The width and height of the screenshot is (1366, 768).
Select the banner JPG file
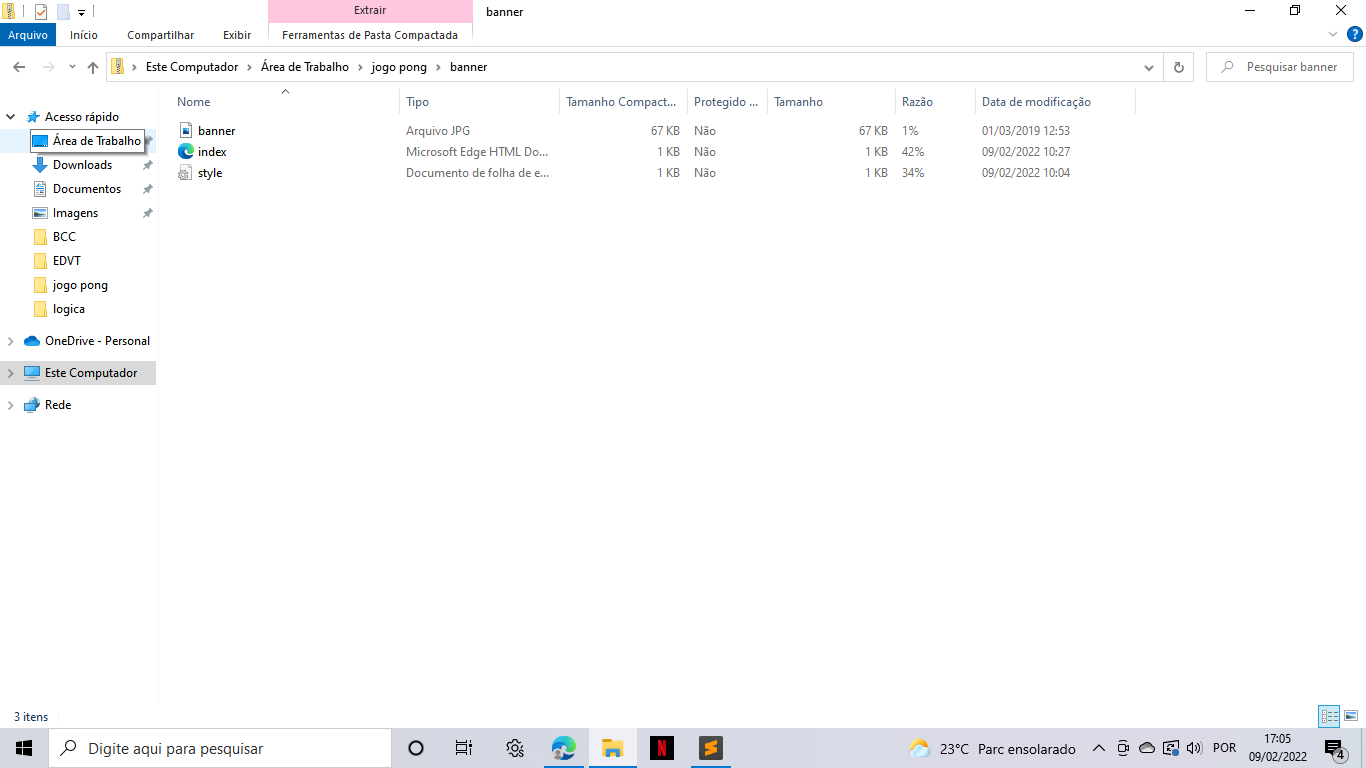[216, 131]
